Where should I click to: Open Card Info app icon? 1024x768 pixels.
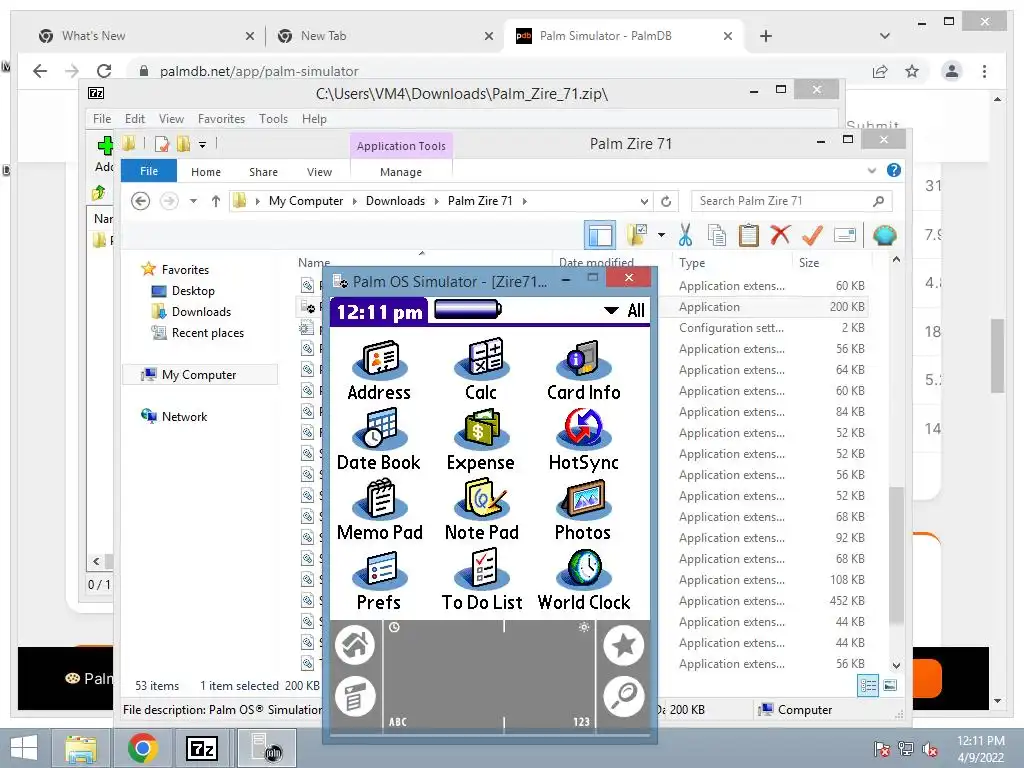click(x=583, y=370)
